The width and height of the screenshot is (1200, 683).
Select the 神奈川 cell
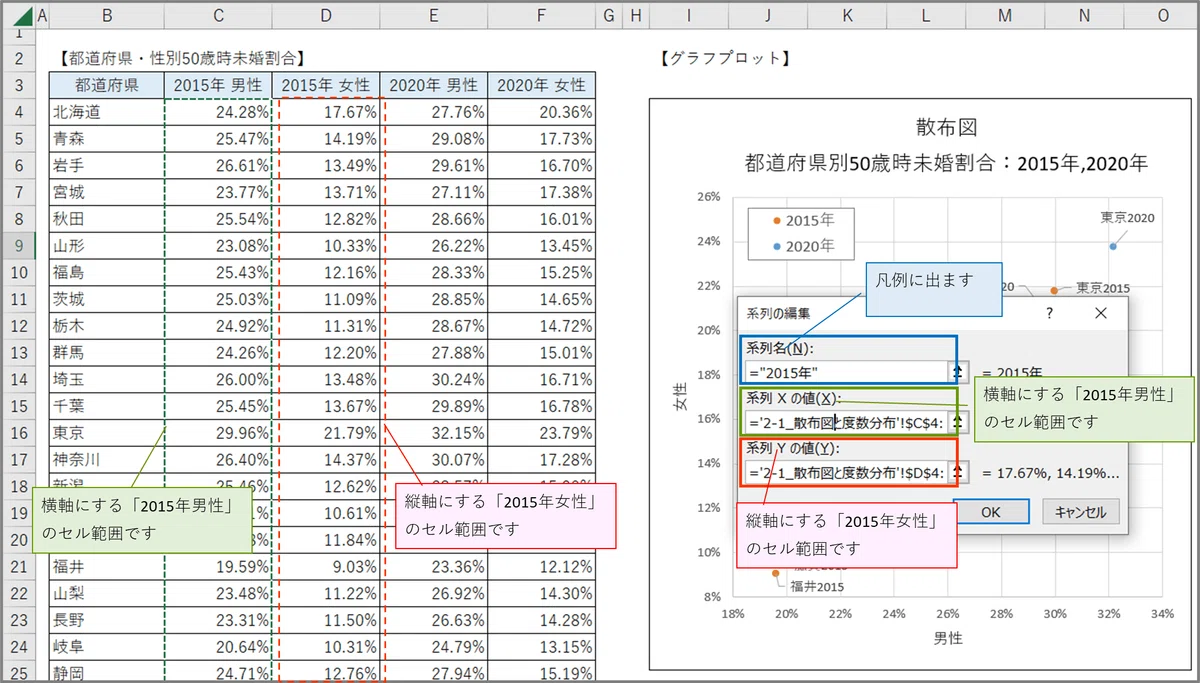point(106,459)
